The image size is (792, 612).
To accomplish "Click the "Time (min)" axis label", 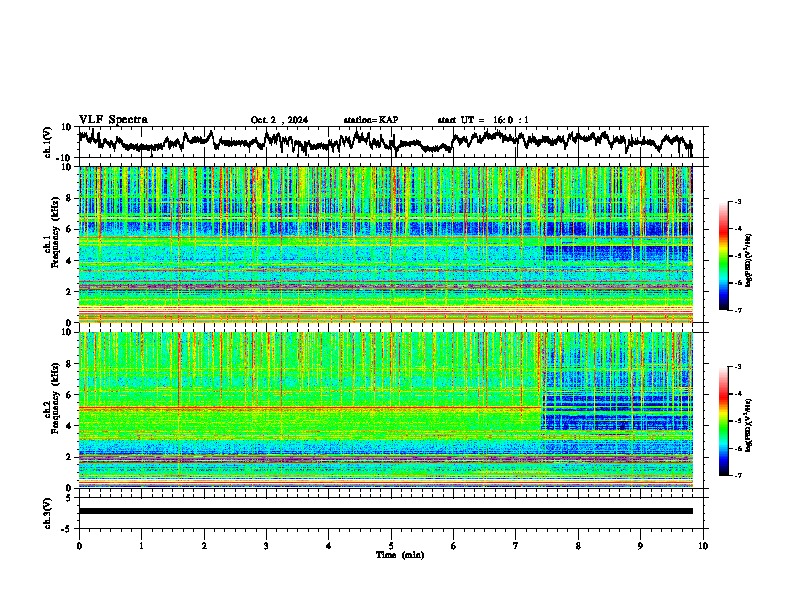I will point(400,555).
